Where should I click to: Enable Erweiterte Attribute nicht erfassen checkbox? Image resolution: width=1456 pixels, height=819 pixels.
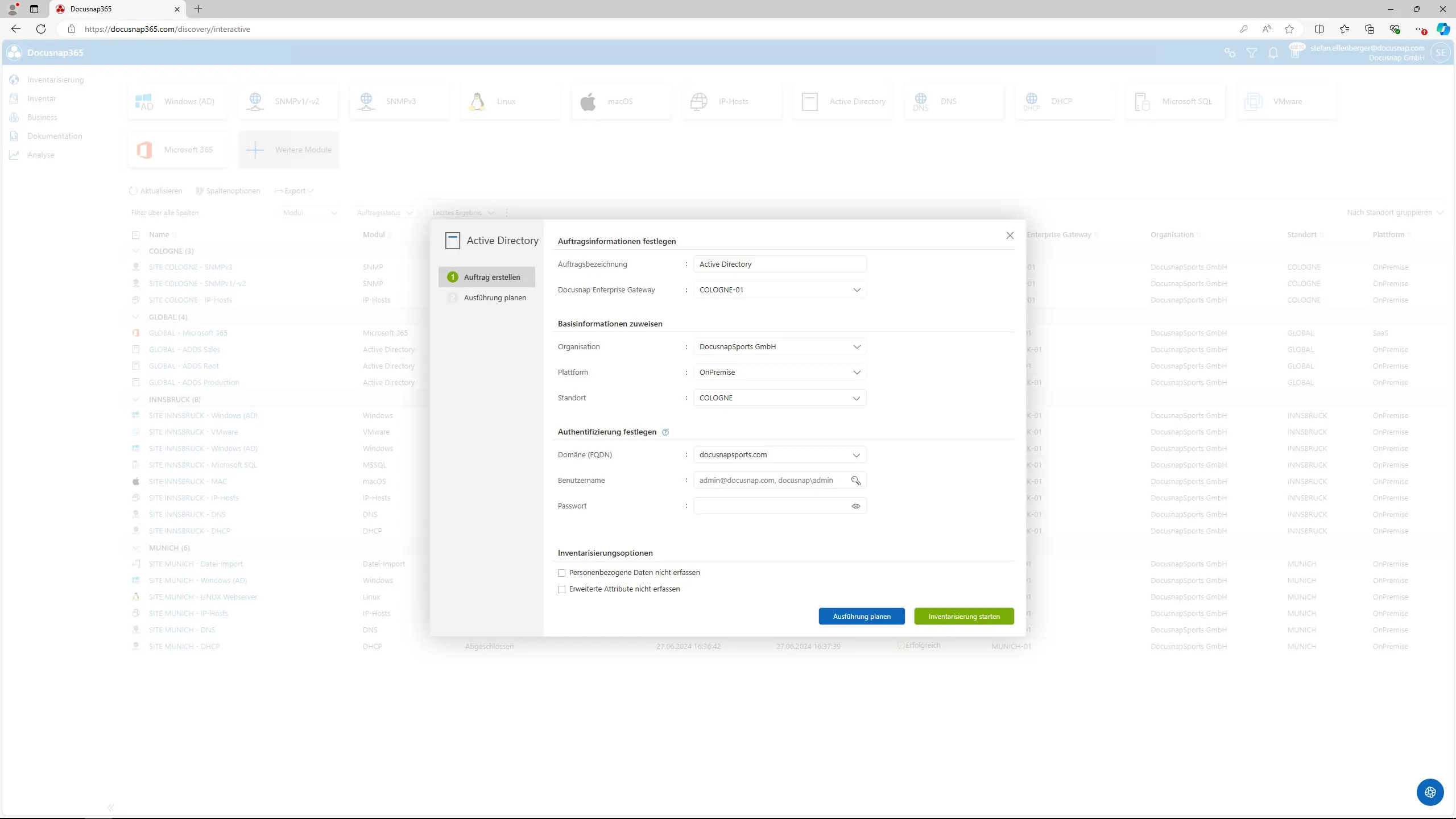pyautogui.click(x=562, y=590)
